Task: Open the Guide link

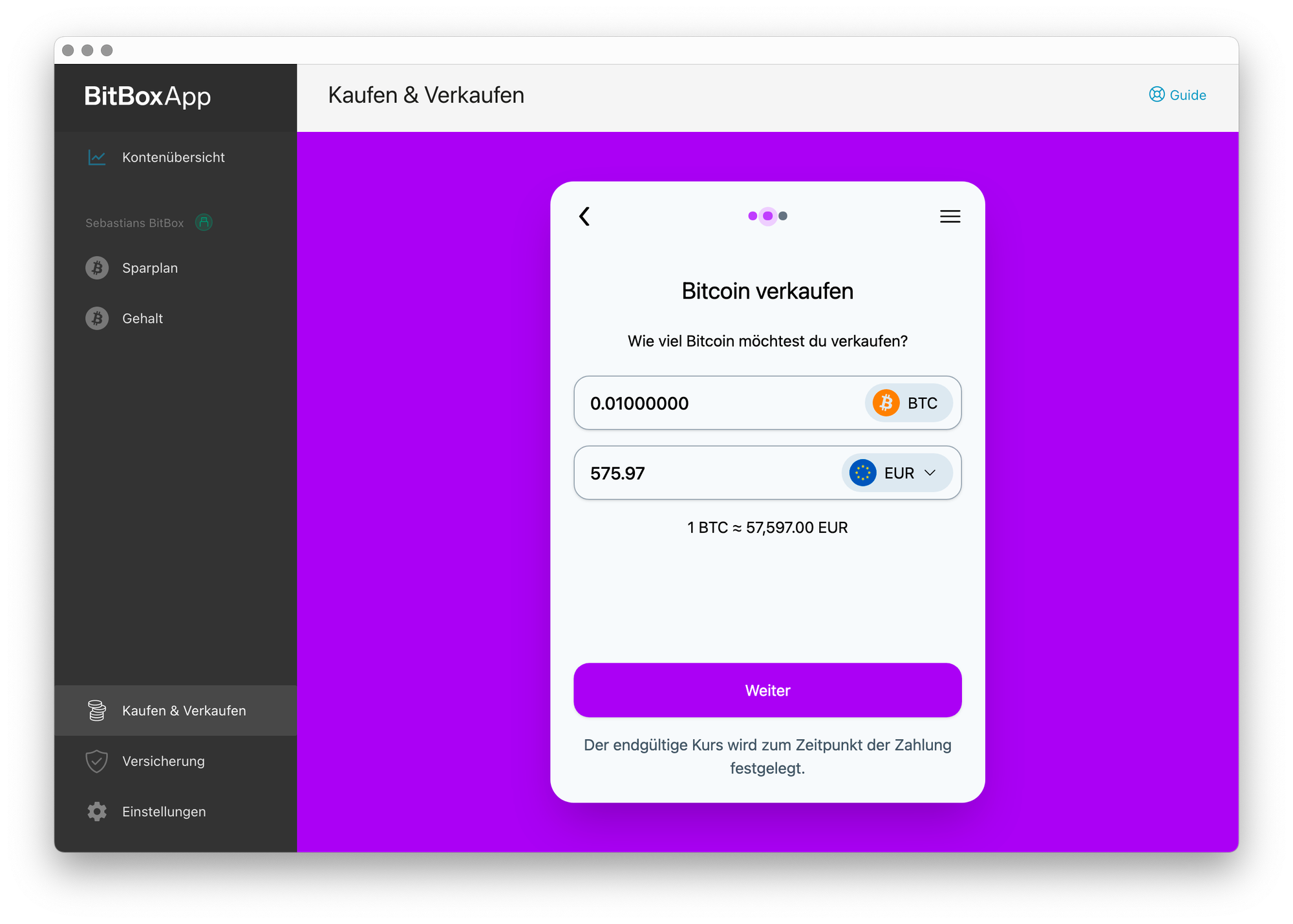Action: (1177, 94)
